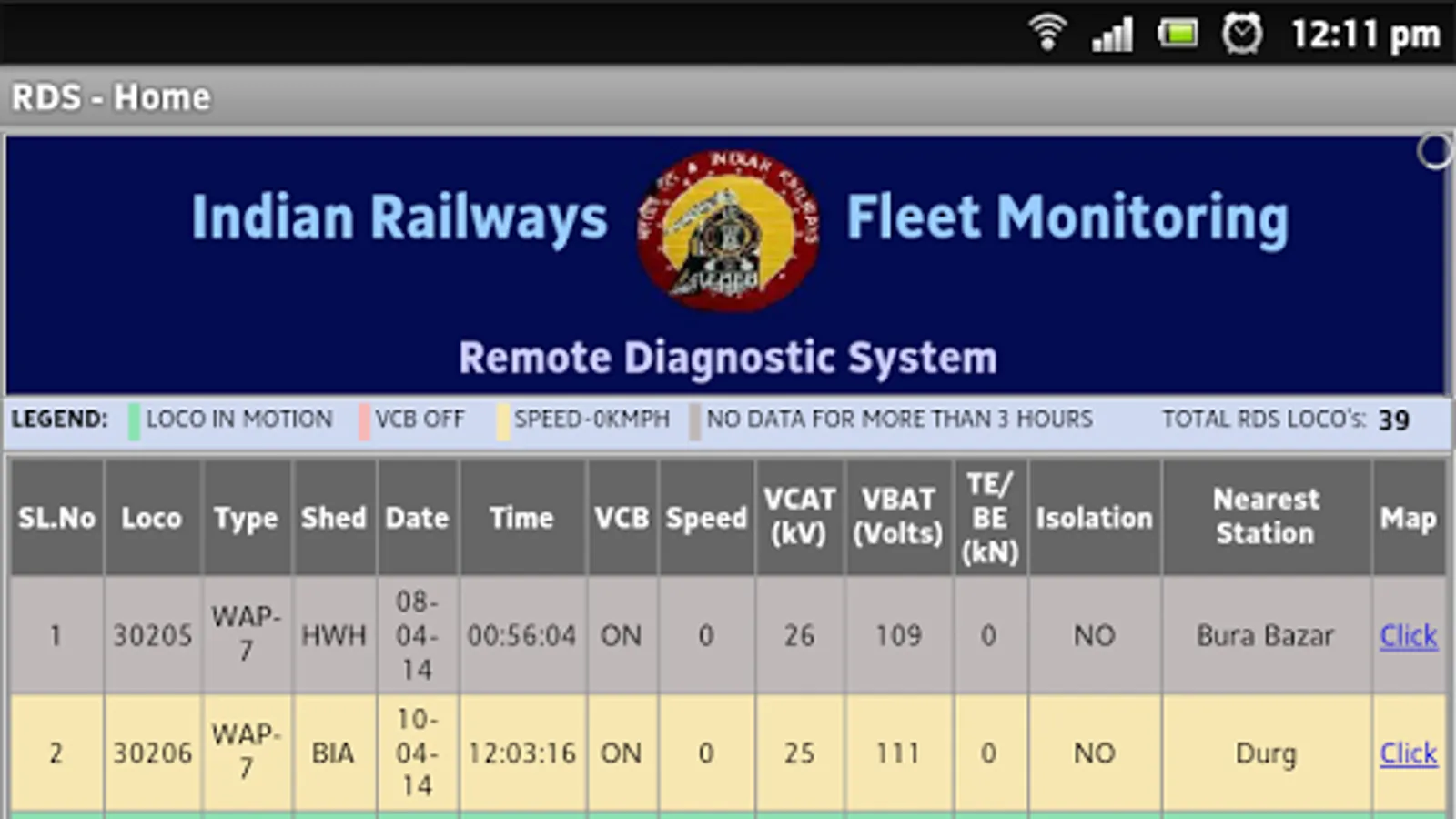Click the time value 12:03:16

(x=522, y=753)
